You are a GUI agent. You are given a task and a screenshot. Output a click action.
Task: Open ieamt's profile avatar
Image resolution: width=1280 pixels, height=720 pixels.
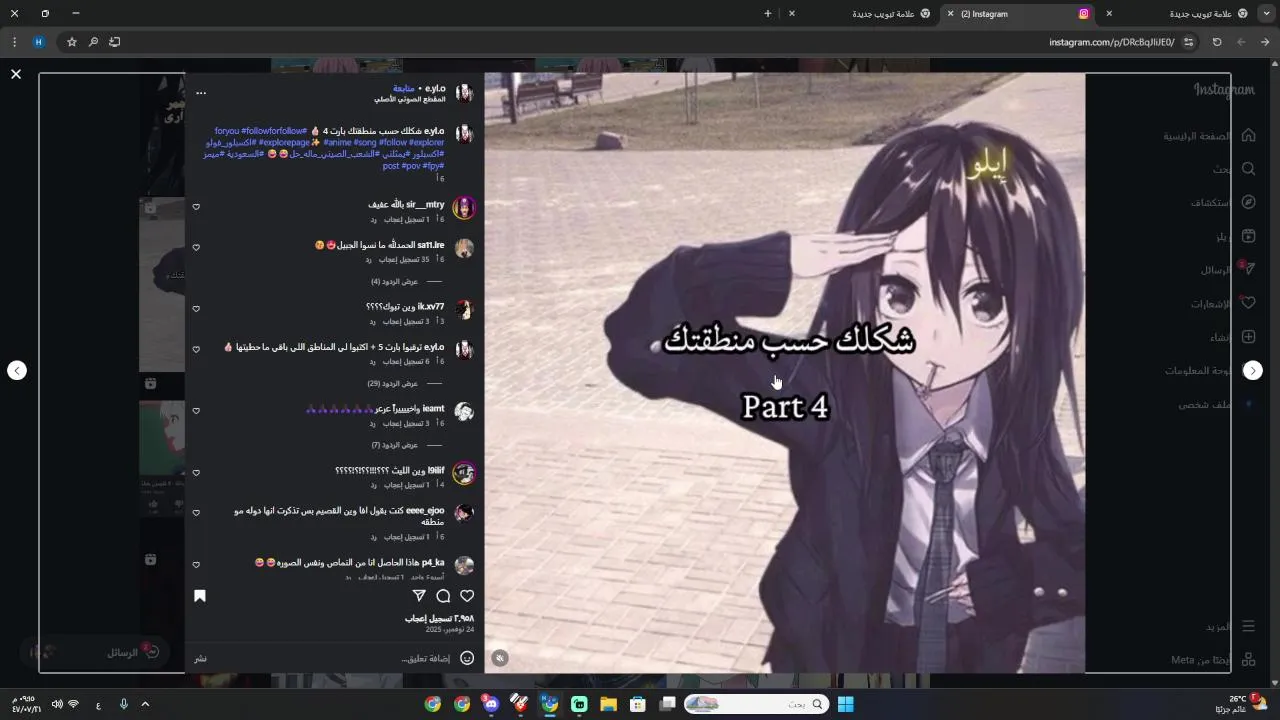(464, 412)
